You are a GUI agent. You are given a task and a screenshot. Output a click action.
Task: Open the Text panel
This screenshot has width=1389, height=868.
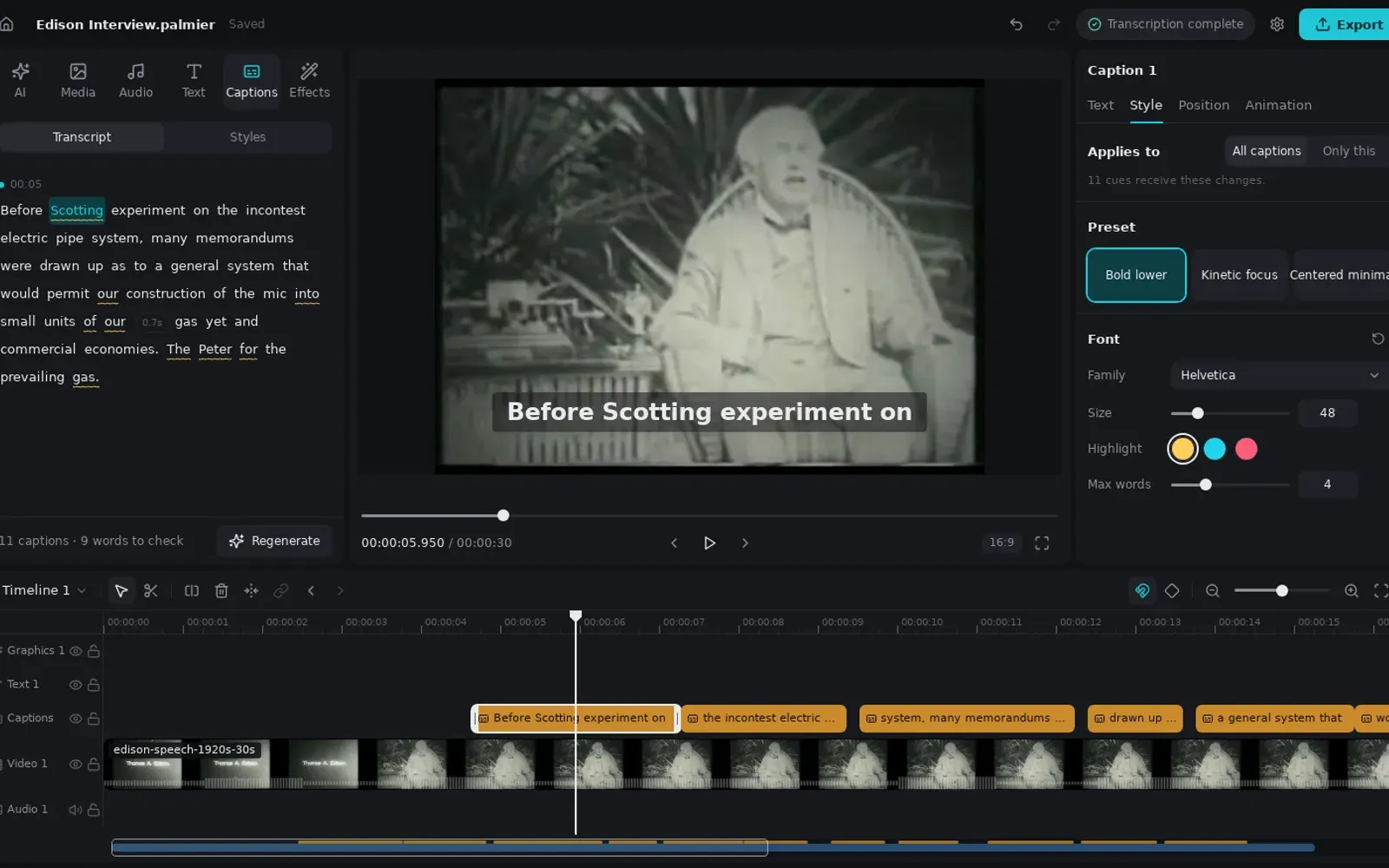(194, 81)
